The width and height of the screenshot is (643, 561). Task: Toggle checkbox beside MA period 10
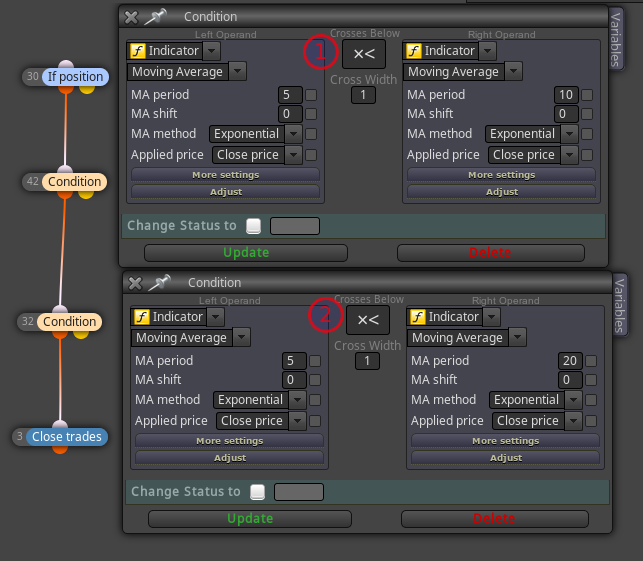point(587,95)
